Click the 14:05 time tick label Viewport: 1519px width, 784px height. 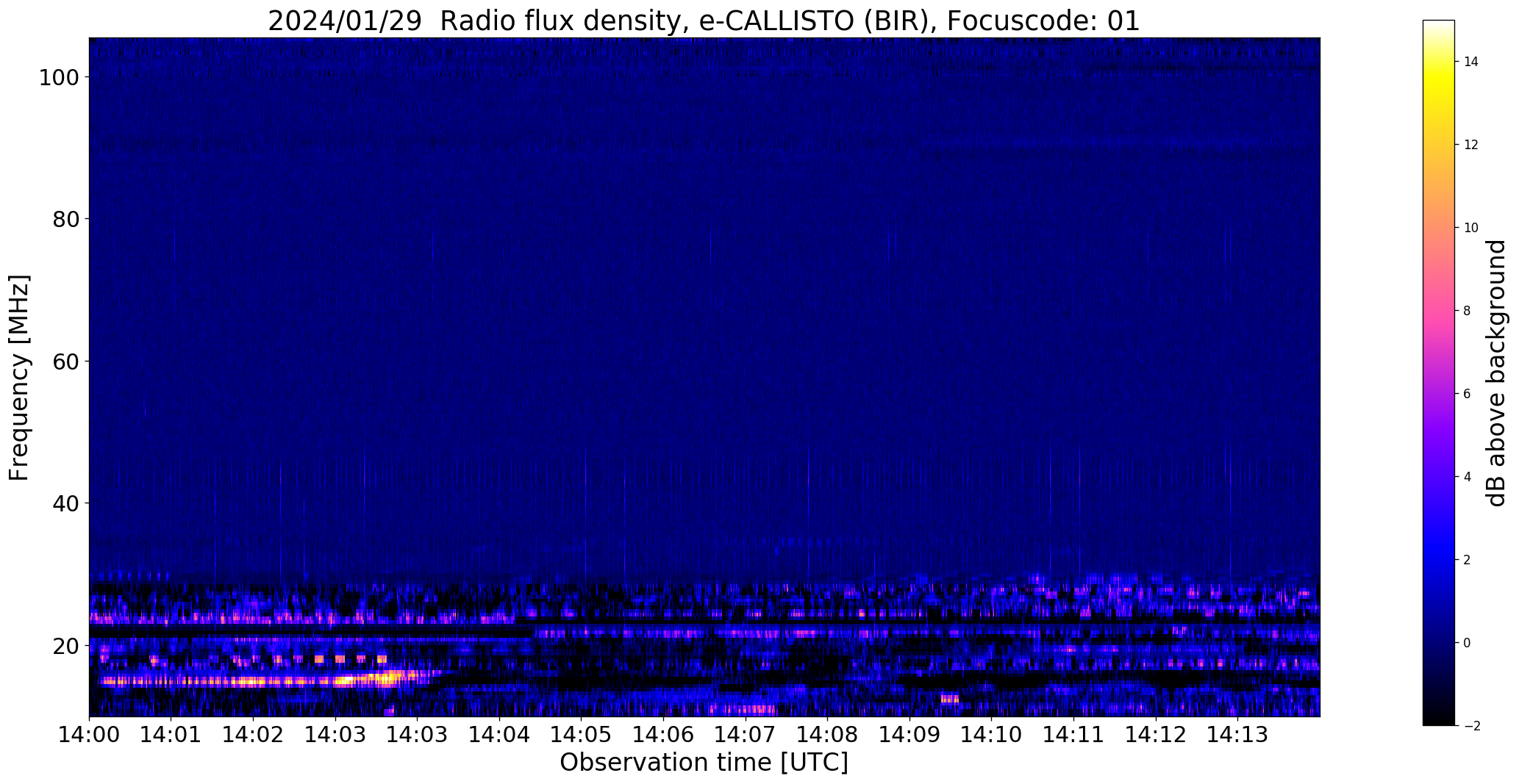(581, 734)
